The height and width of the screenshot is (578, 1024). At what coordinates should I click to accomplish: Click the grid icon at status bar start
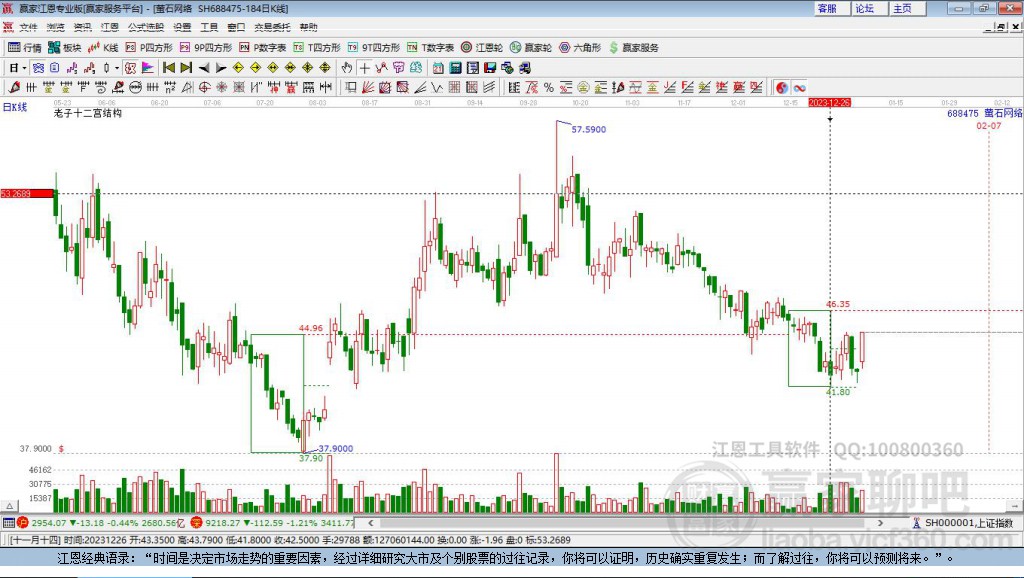pos(8,522)
